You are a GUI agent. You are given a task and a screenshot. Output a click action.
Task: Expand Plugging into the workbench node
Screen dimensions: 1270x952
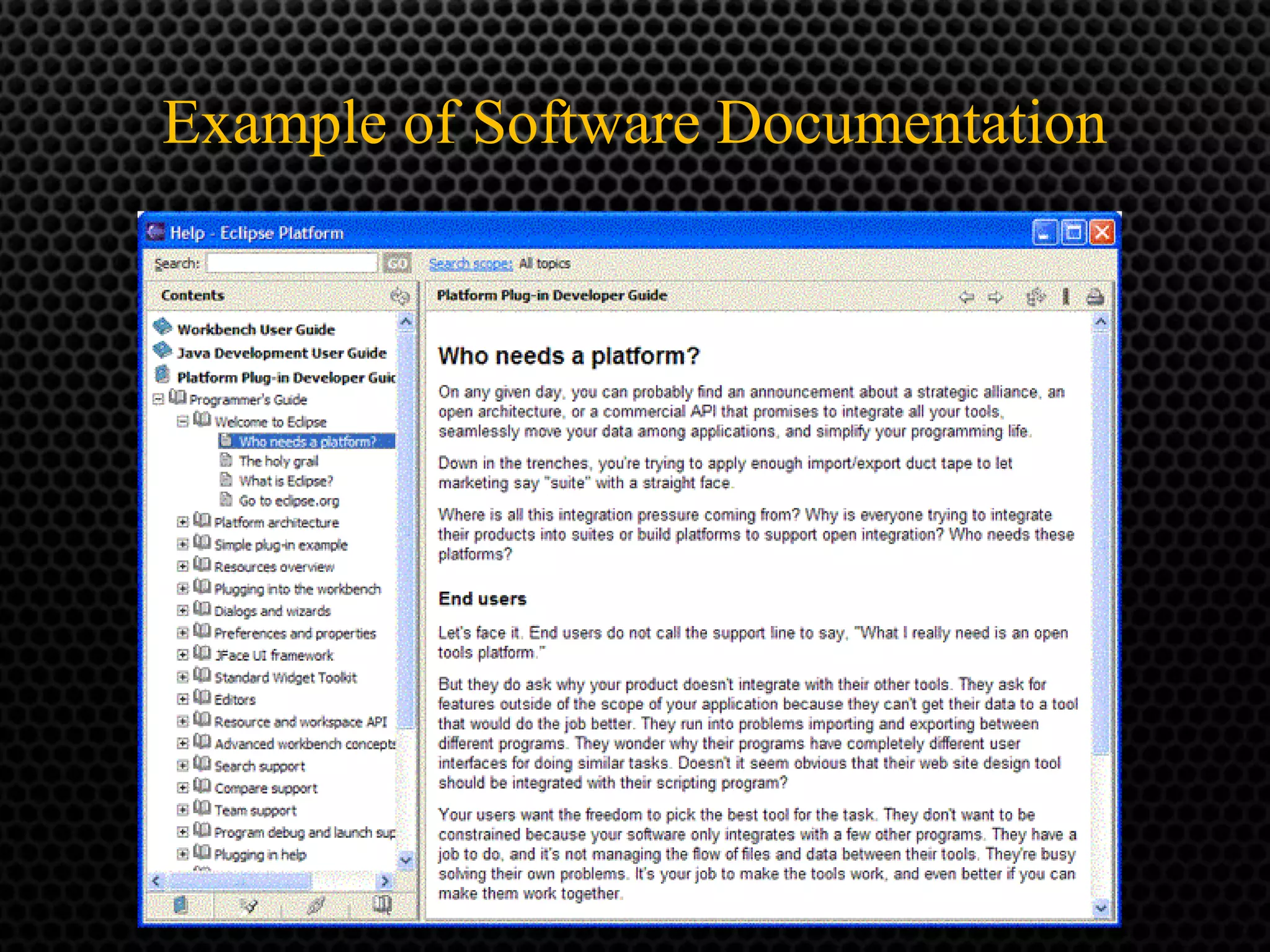pos(182,588)
